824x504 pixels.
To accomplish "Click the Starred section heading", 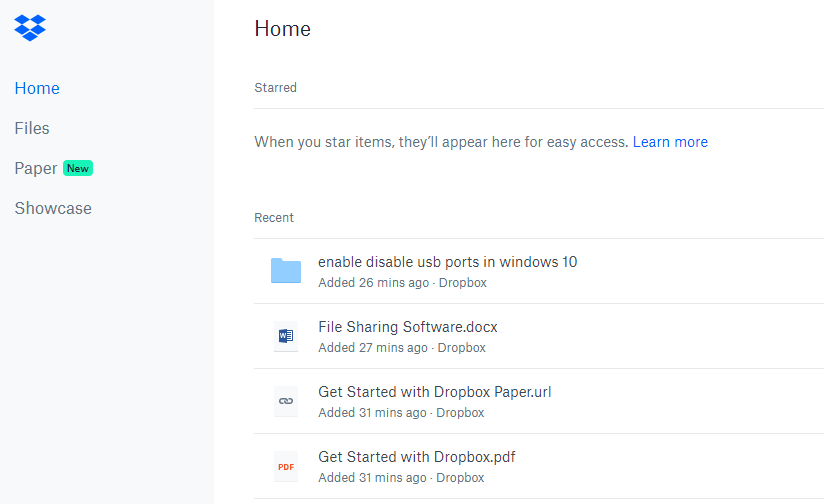I will pos(275,88).
